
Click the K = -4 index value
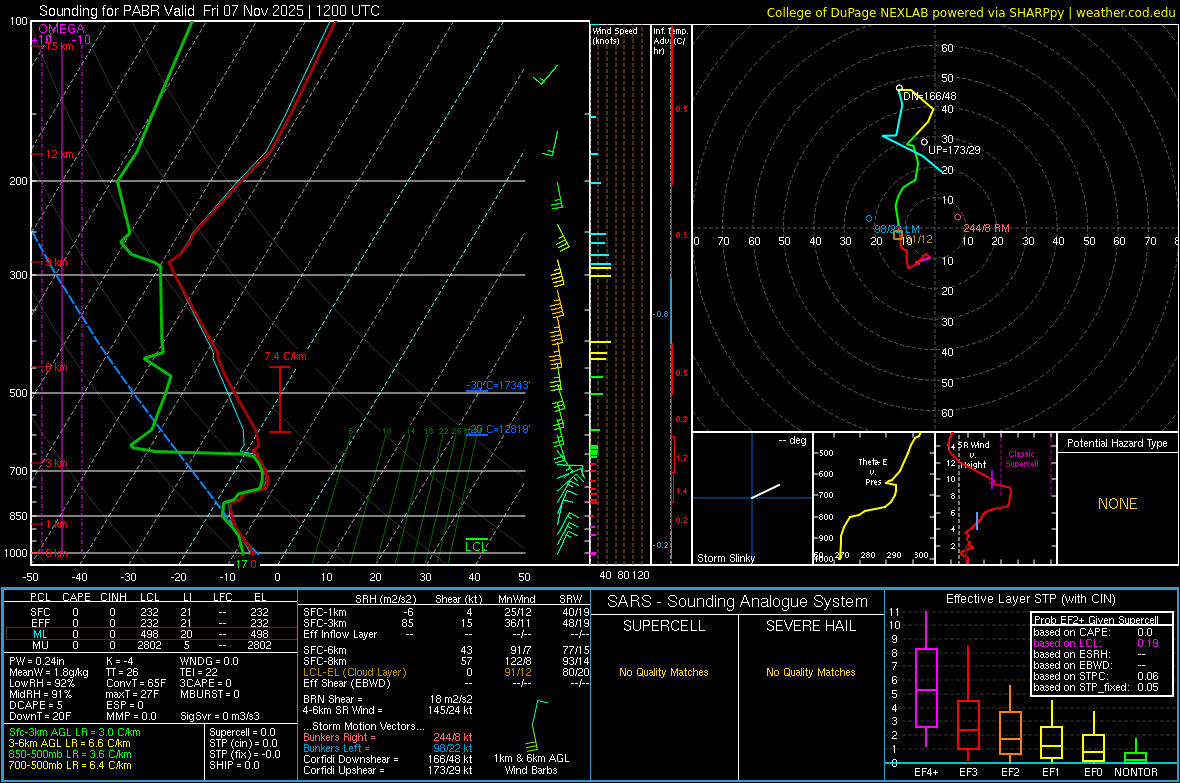click(x=120, y=661)
